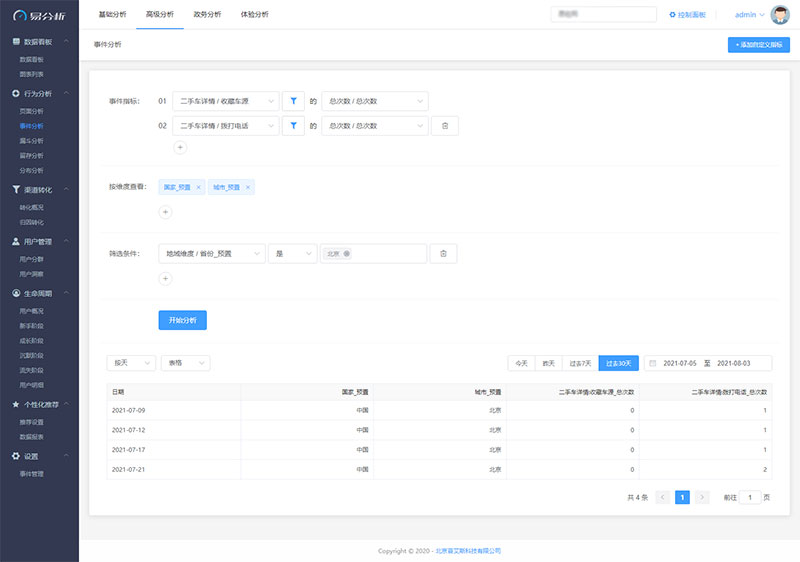Click the date range picker field
800x562 pixels.
(x=707, y=363)
